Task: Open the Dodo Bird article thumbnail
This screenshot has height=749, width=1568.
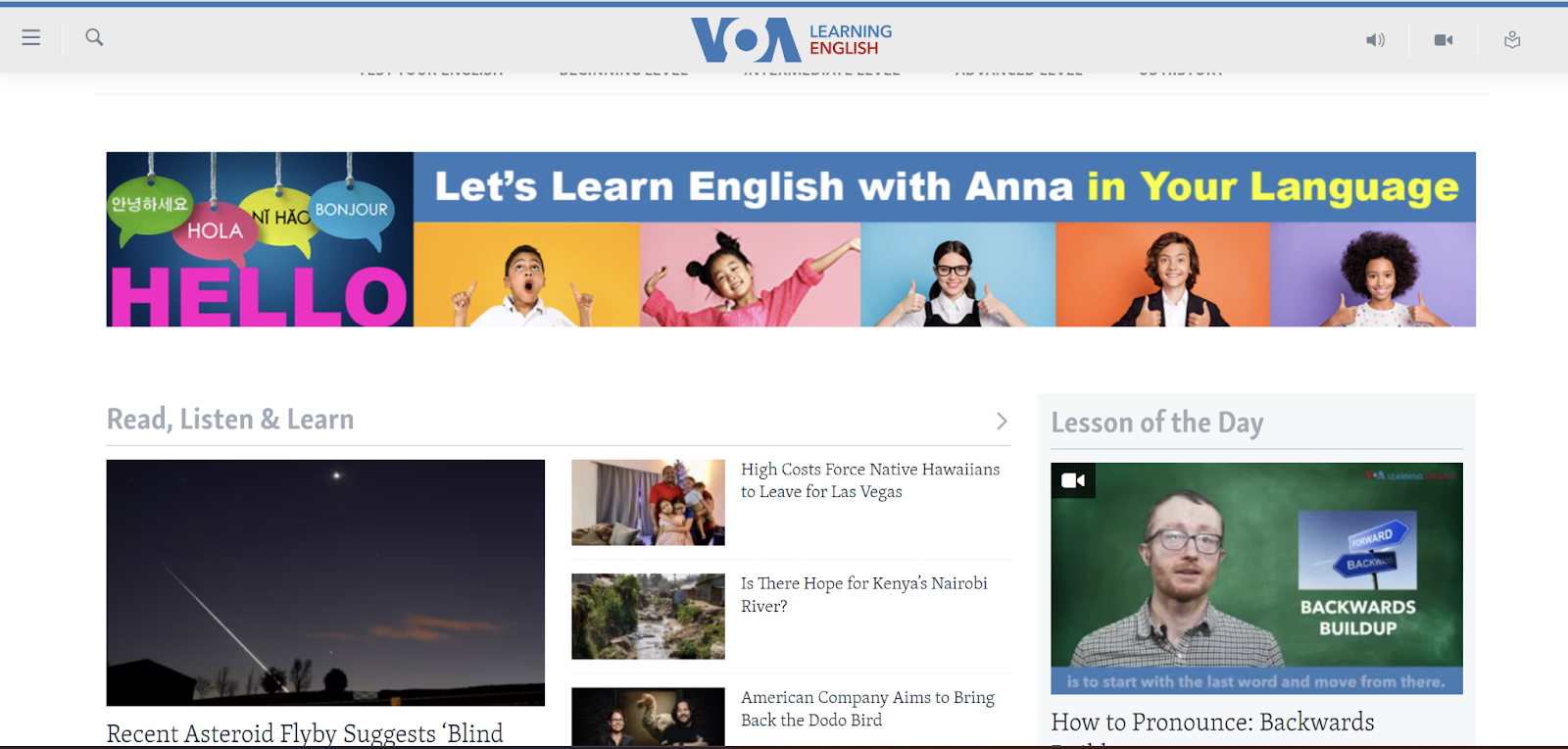Action: 648,718
